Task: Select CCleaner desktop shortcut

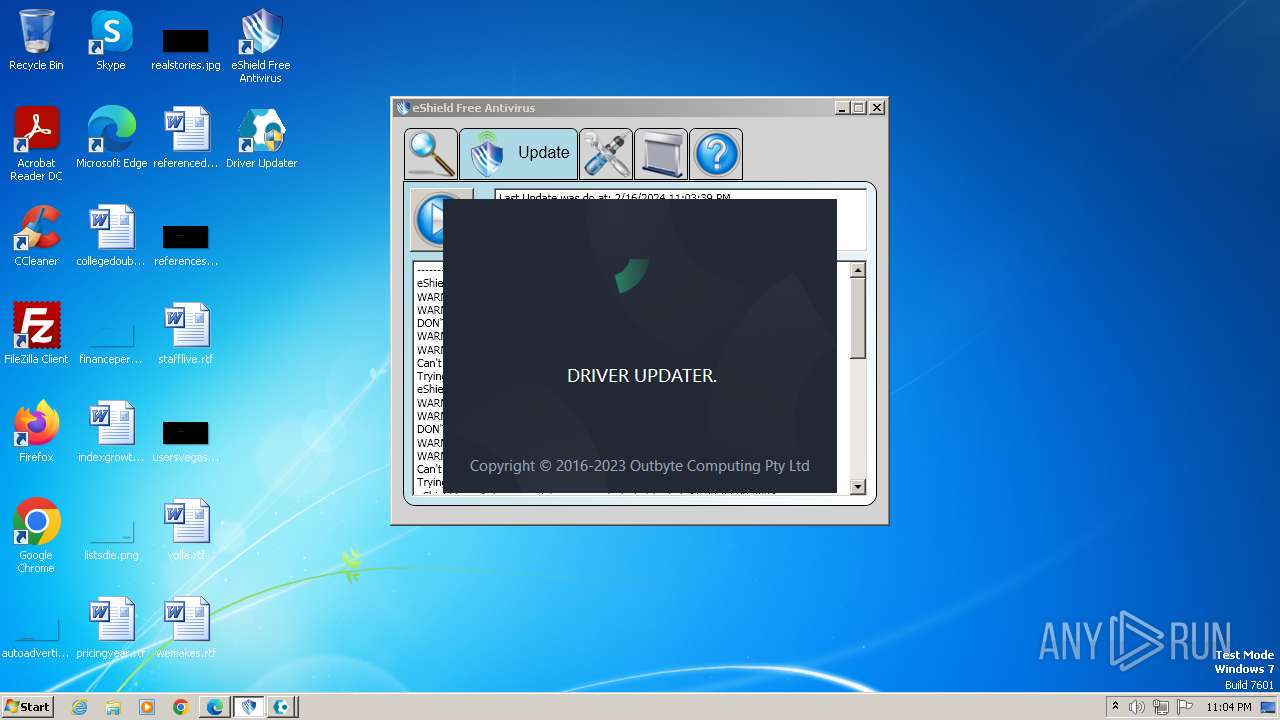Action: tap(36, 236)
